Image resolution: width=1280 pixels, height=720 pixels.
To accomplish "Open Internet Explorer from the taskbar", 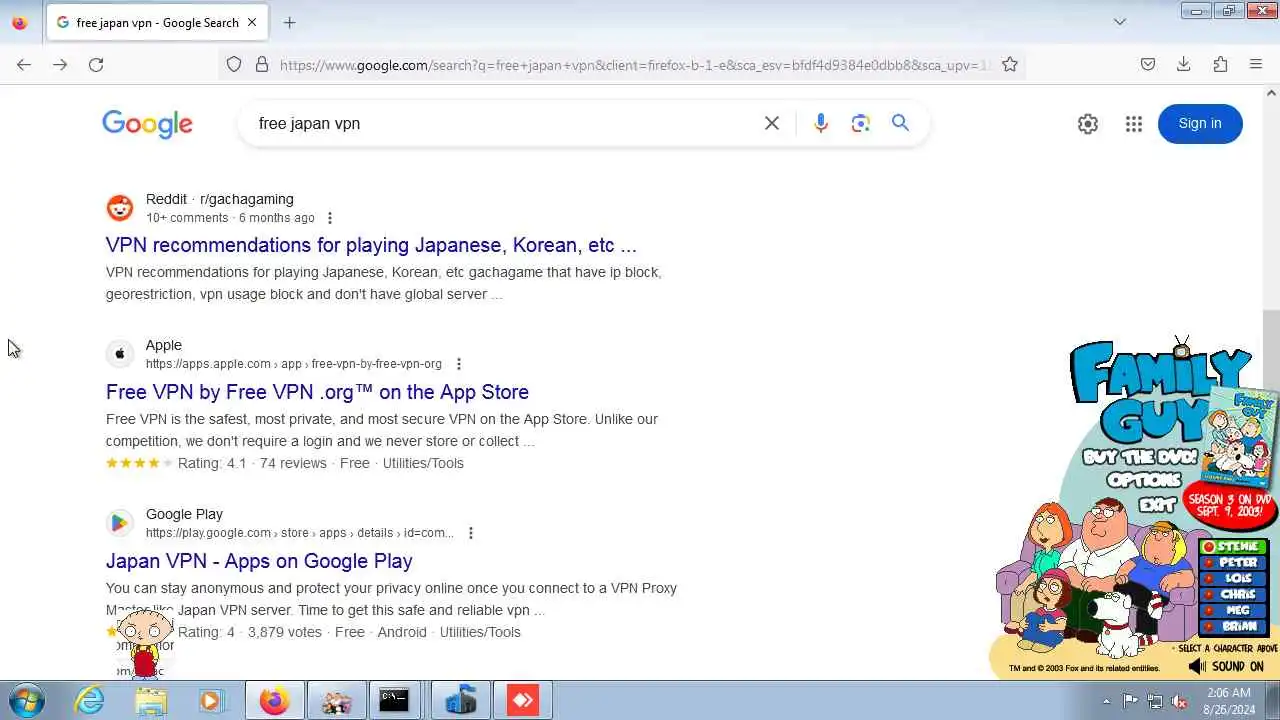I will coord(89,701).
